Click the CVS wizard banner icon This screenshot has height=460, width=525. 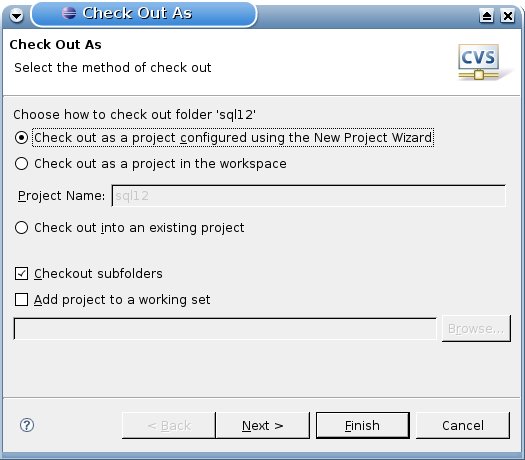[479, 62]
